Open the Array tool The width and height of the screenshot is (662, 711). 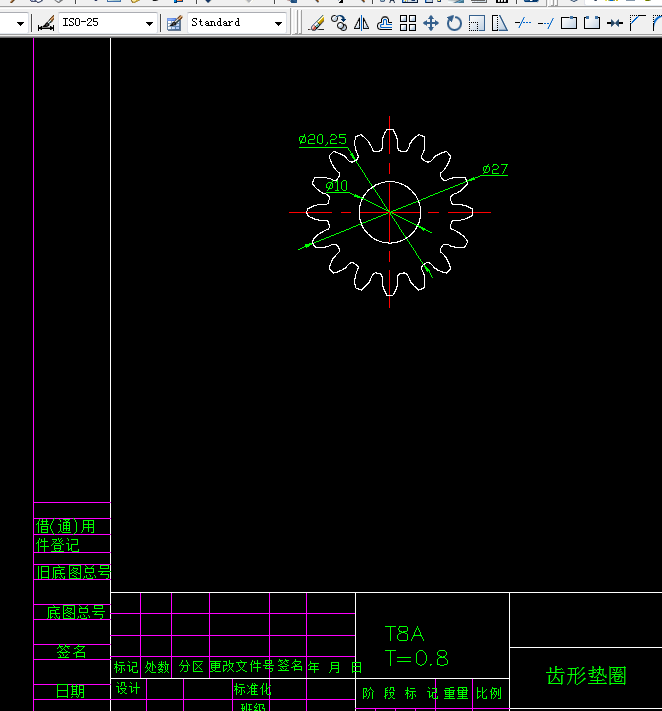click(x=408, y=23)
